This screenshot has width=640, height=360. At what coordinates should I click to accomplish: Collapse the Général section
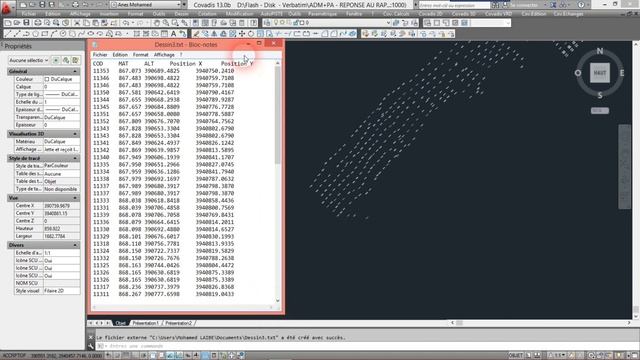[75, 71]
